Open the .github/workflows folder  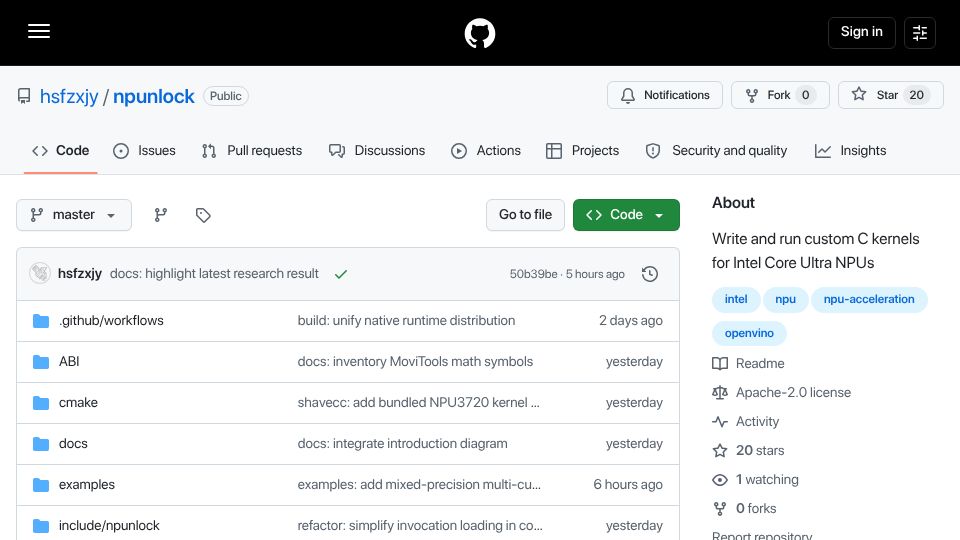tap(111, 321)
